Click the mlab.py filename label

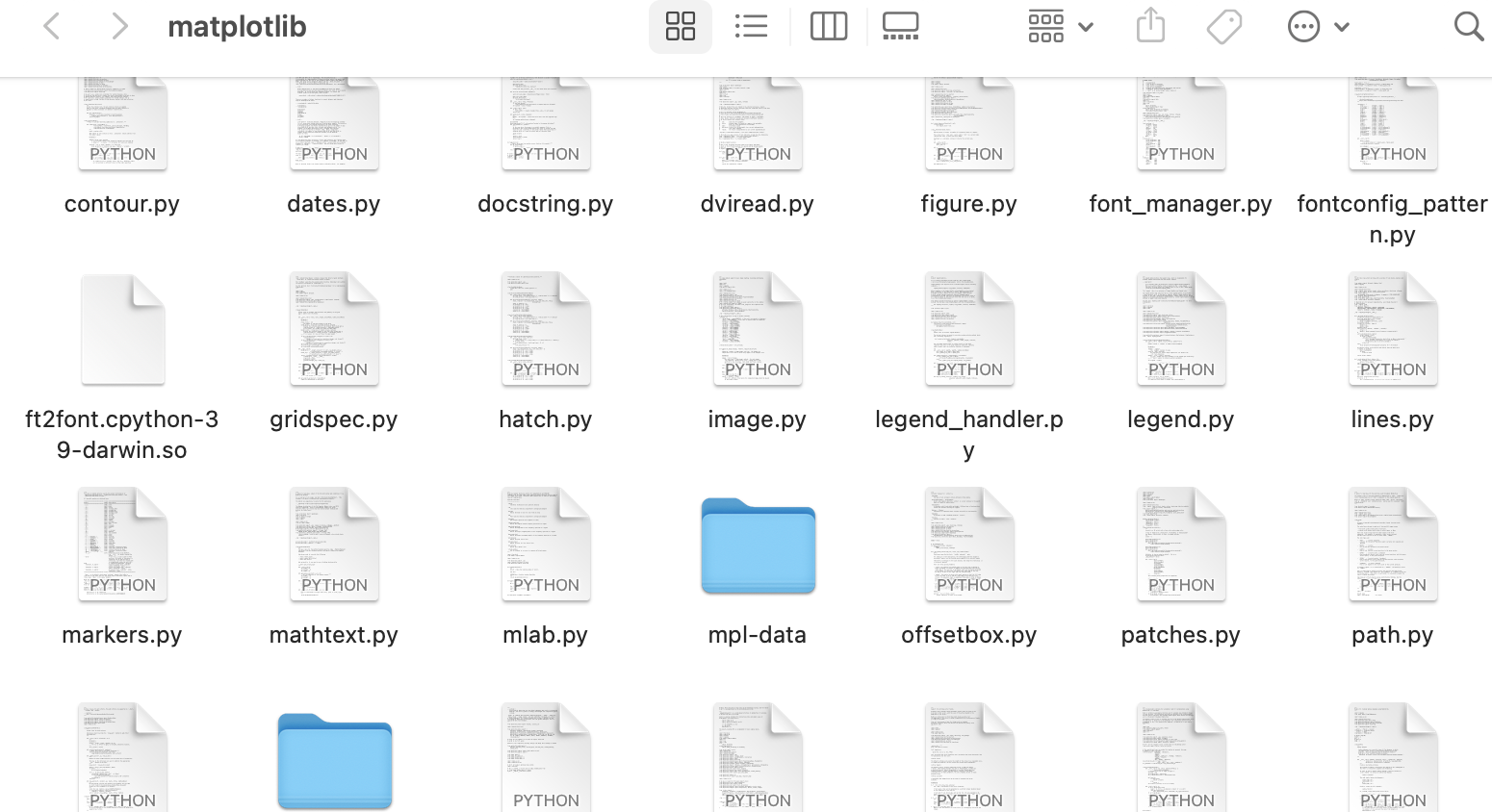tap(546, 635)
